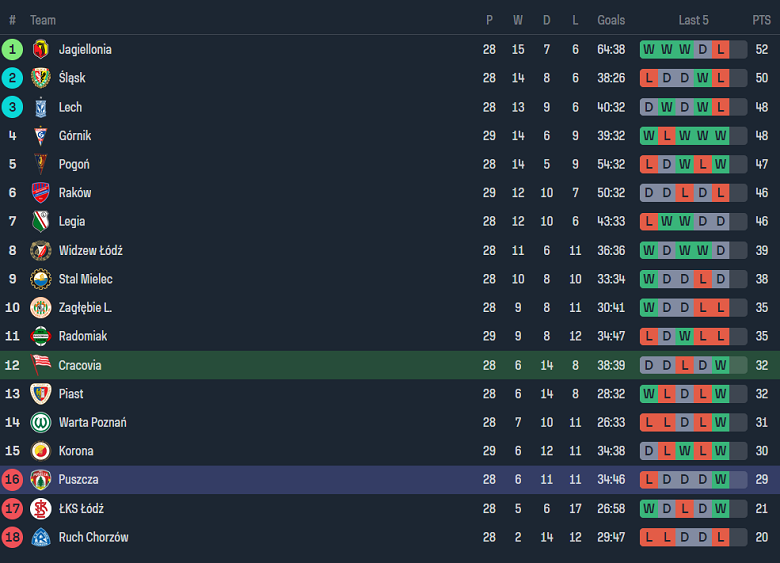Open the Widzew Łódź team link
The image size is (780, 563).
click(x=90, y=250)
